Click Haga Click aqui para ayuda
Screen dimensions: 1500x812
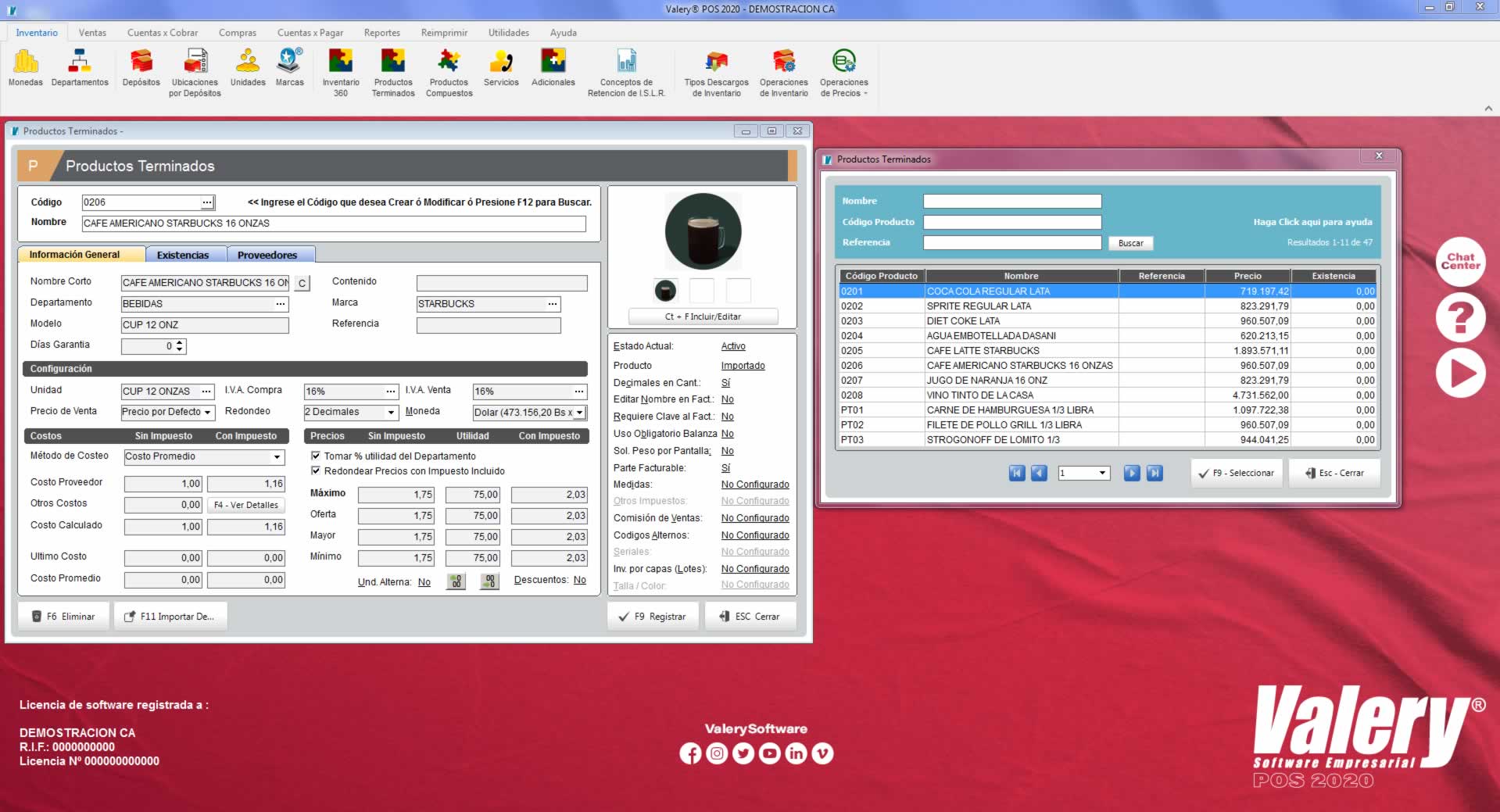coord(1312,222)
